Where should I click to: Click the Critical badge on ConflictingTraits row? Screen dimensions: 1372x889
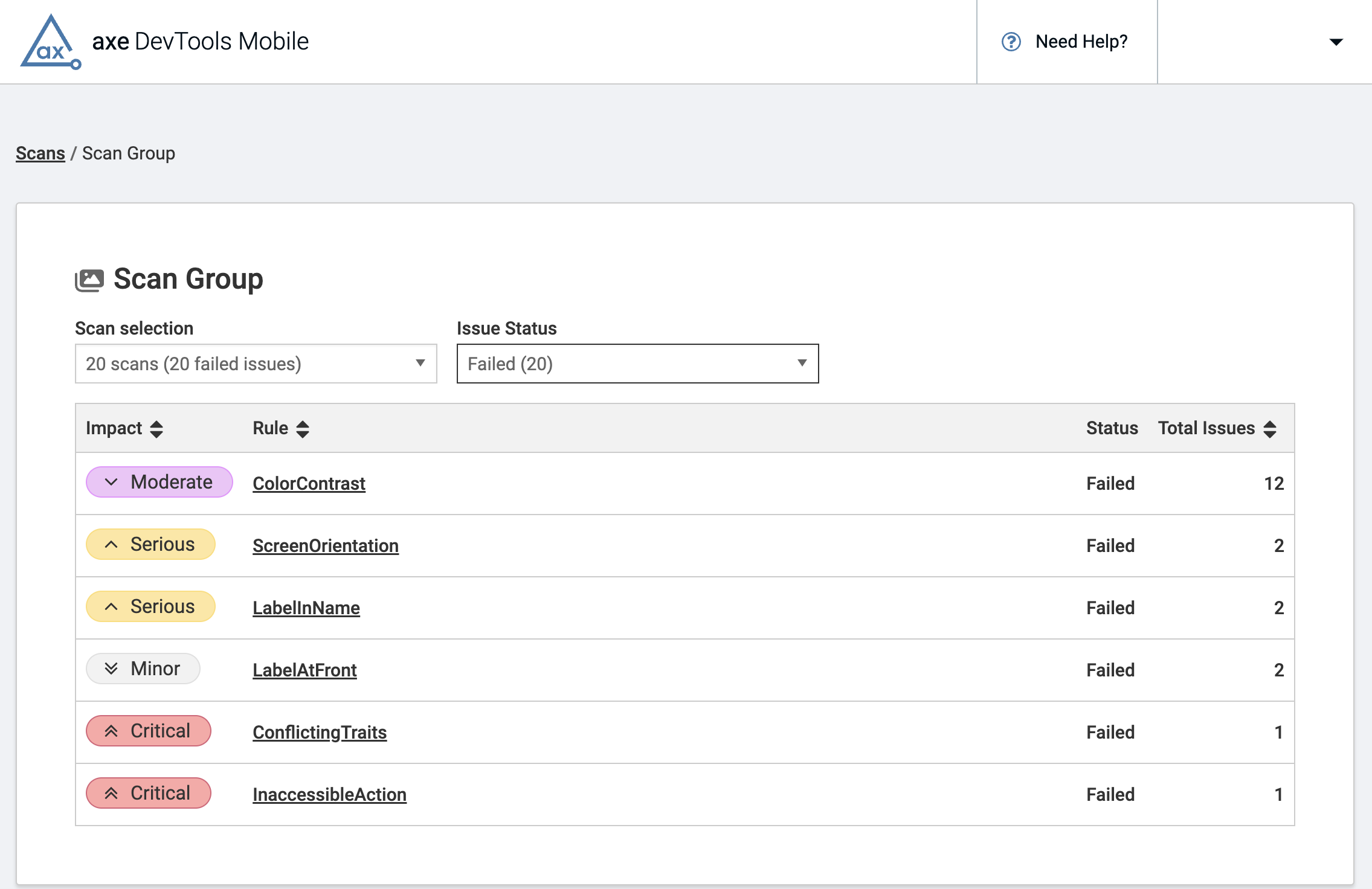(x=148, y=731)
